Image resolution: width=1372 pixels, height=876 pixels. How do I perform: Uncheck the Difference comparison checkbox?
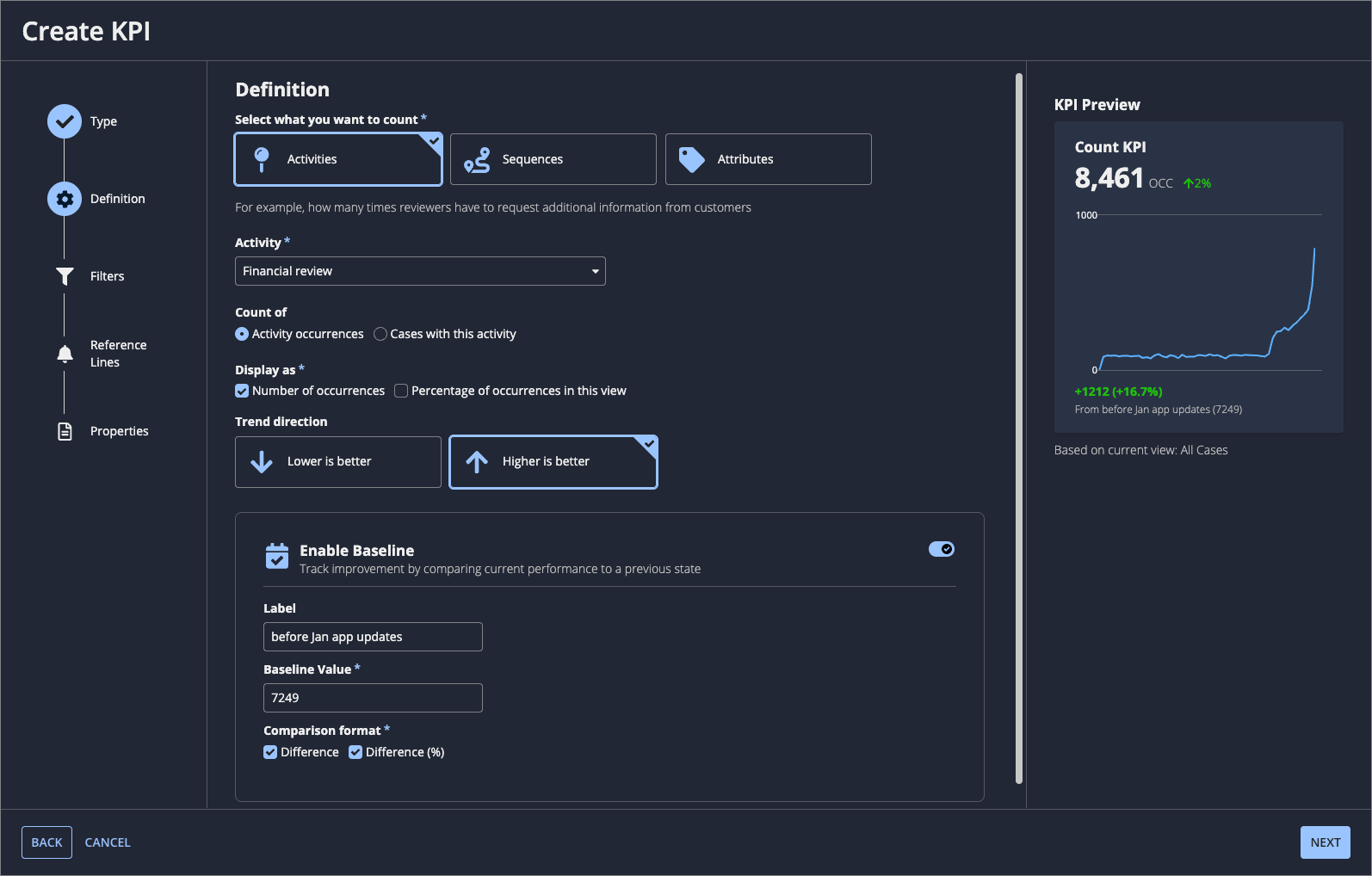coord(270,752)
